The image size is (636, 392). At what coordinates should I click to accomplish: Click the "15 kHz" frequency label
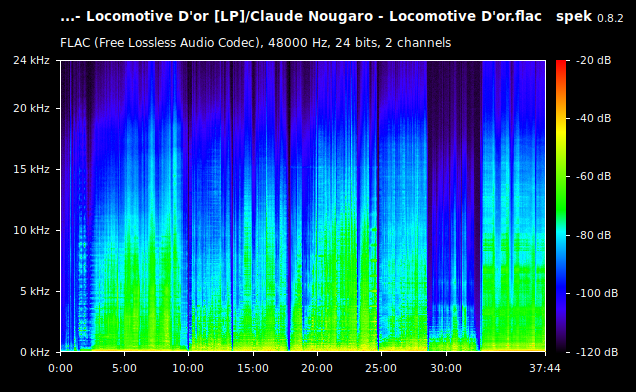click(31, 169)
